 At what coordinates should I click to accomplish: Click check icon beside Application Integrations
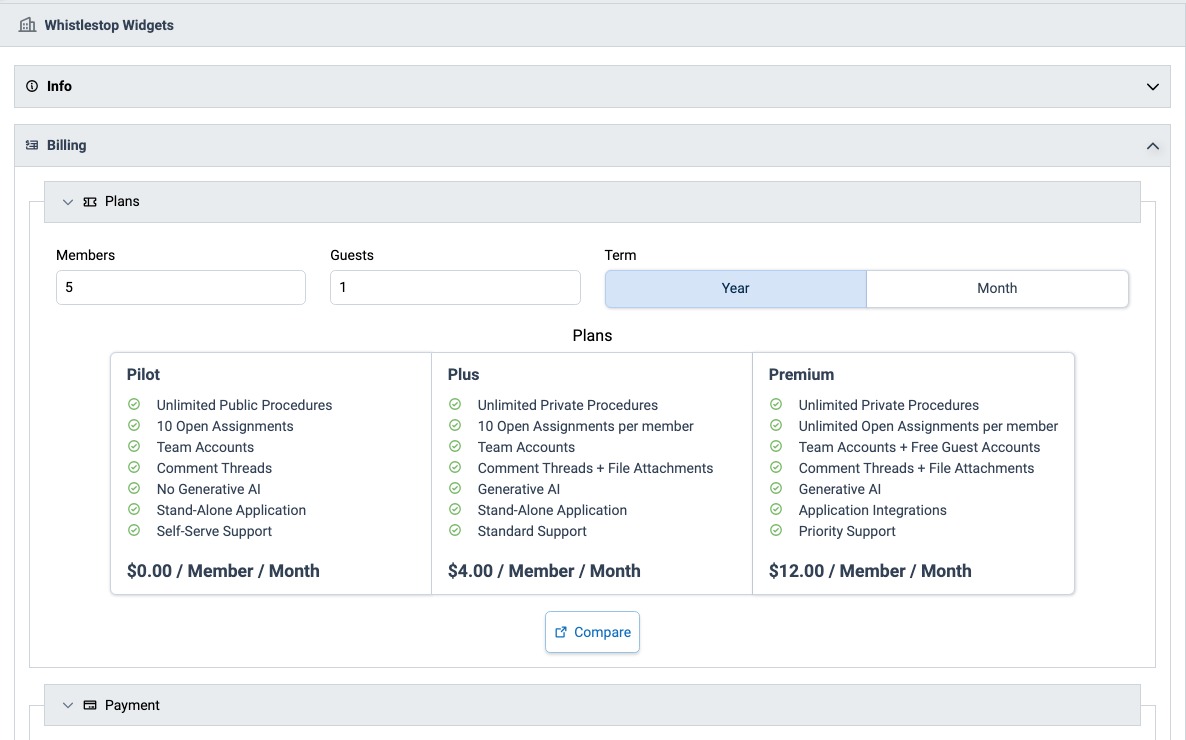pyautogui.click(x=776, y=509)
